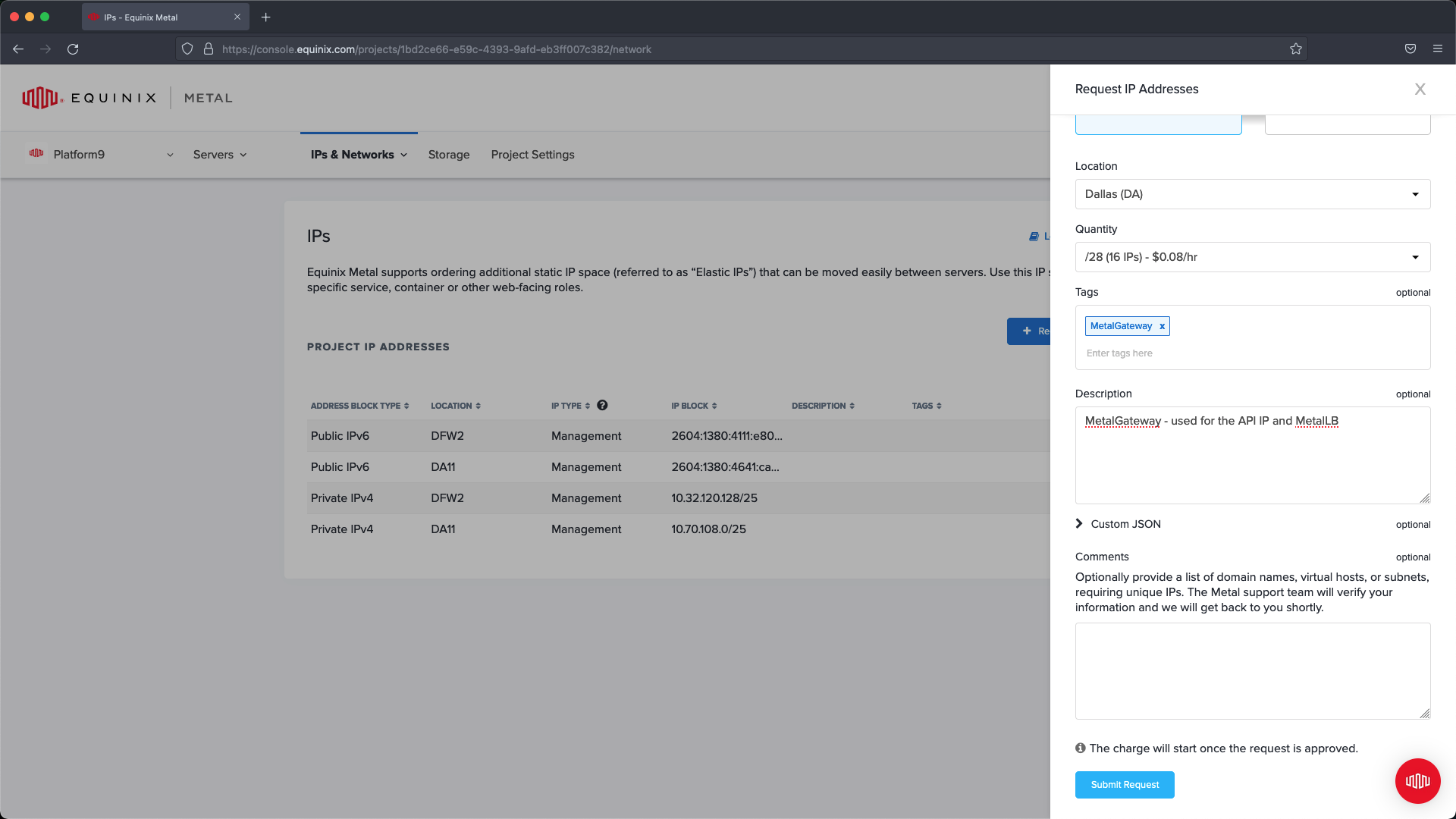Open a new browser tab

[266, 17]
